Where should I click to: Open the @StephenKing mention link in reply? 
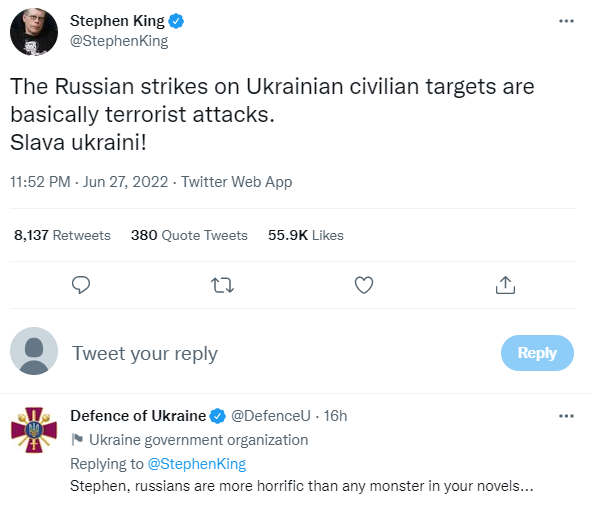(197, 464)
